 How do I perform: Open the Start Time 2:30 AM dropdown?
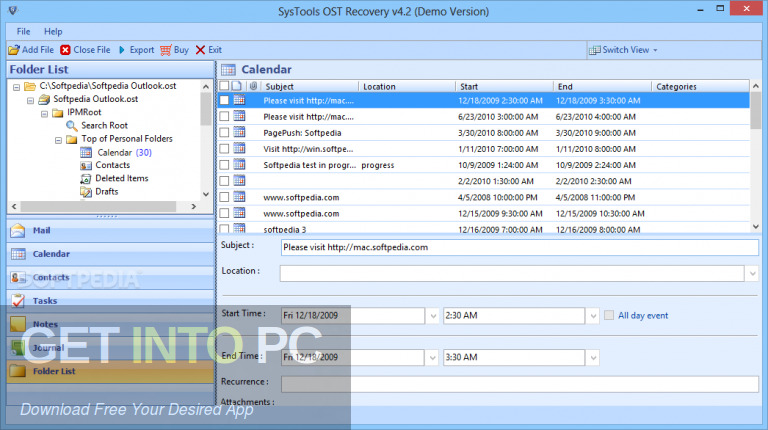point(593,316)
